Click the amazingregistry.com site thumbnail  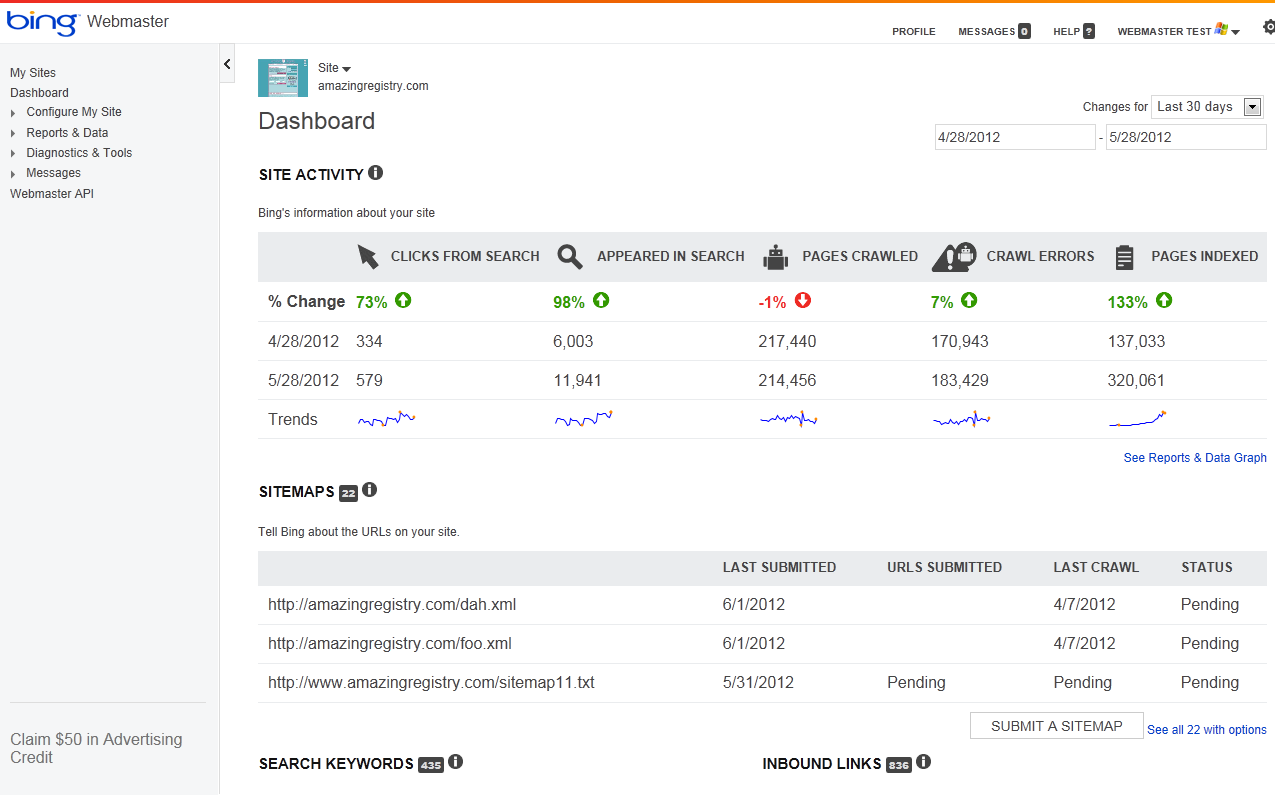[283, 78]
